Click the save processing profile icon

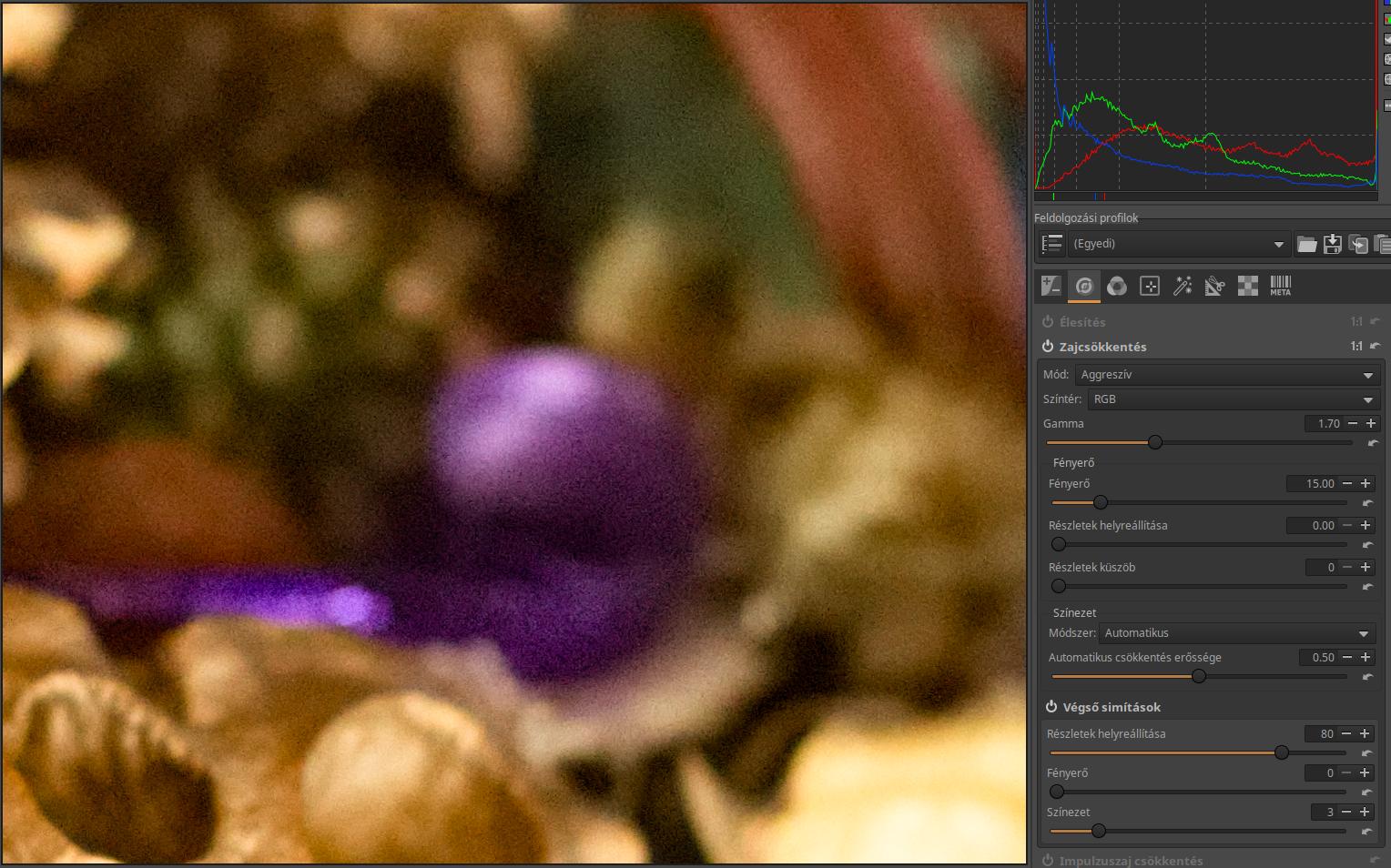[1333, 244]
